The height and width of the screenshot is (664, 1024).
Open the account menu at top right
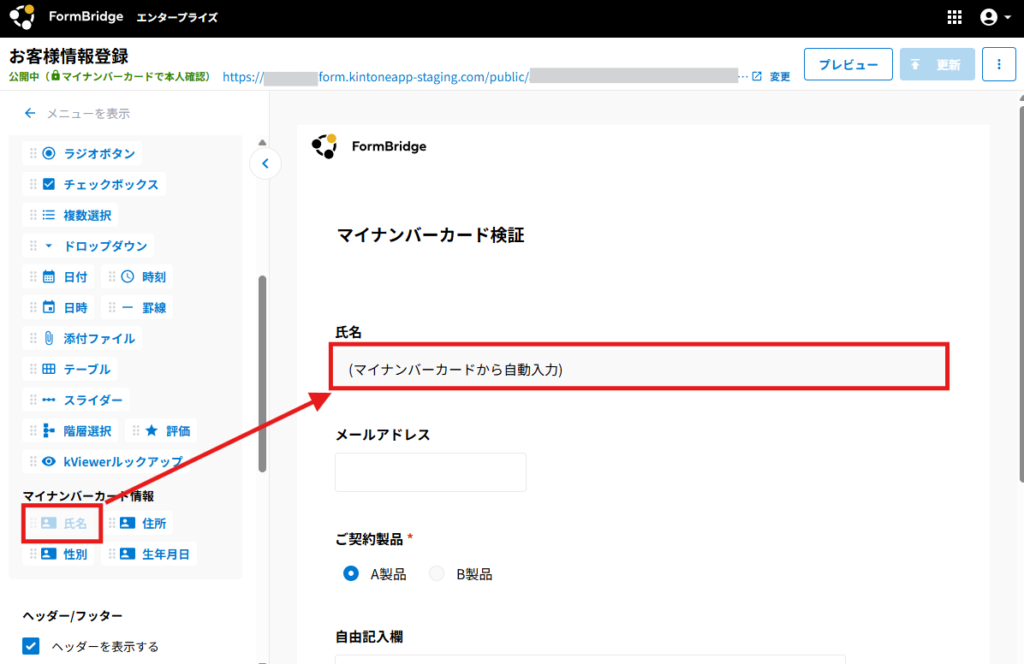pyautogui.click(x=990, y=16)
